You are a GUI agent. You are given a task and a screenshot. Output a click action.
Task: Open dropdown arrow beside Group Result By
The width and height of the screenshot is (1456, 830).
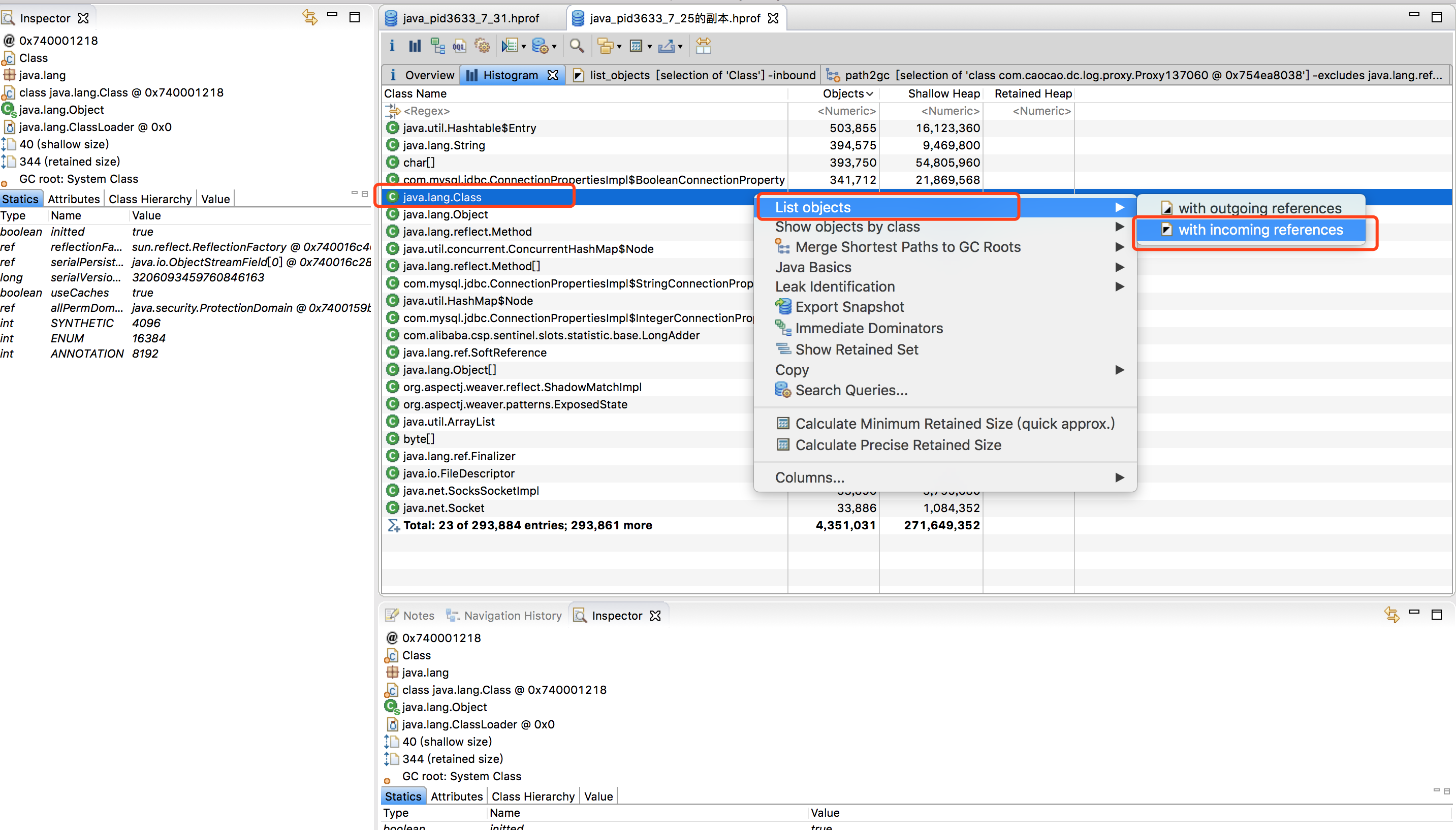(x=619, y=47)
